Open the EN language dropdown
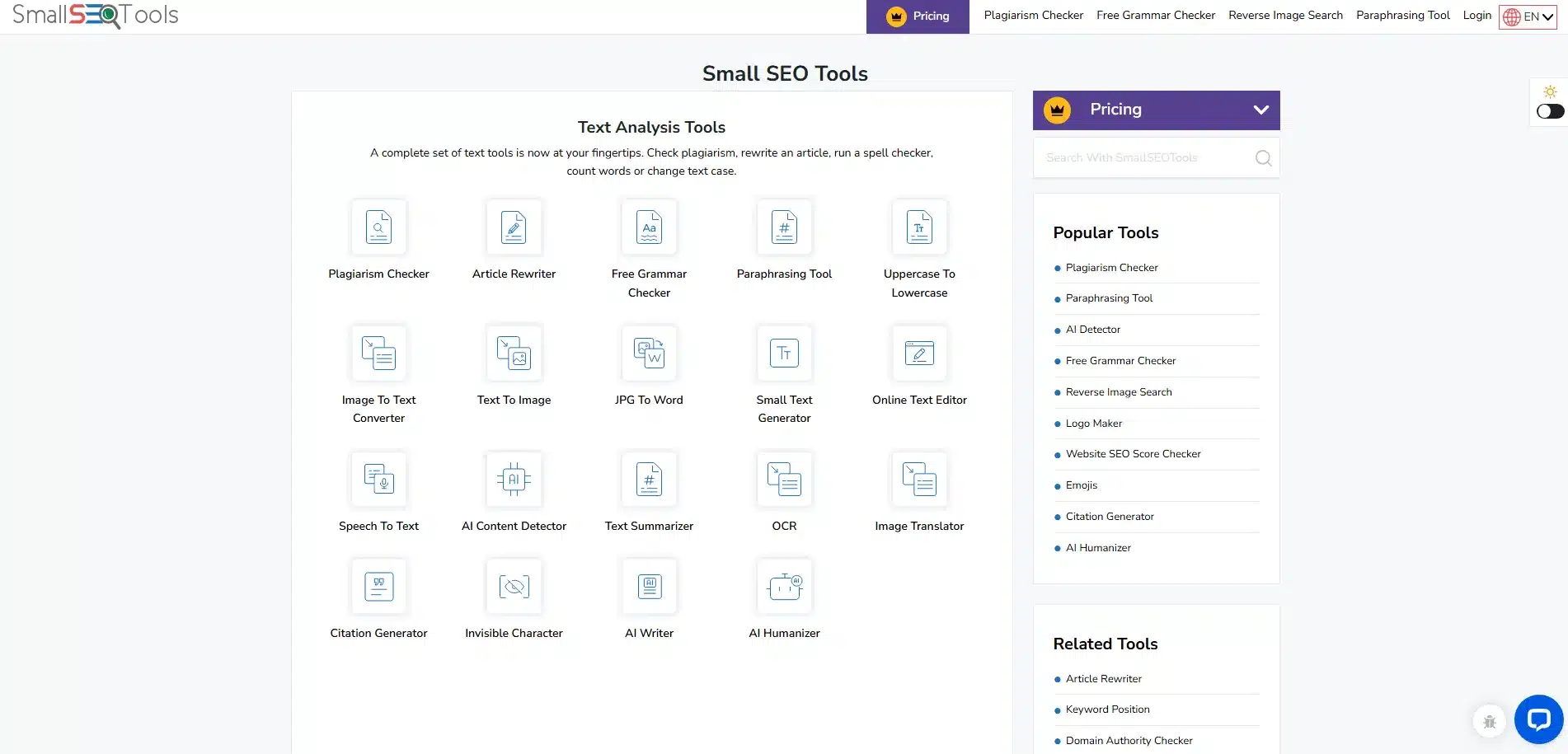Viewport: 1568px width, 754px height. (1528, 16)
